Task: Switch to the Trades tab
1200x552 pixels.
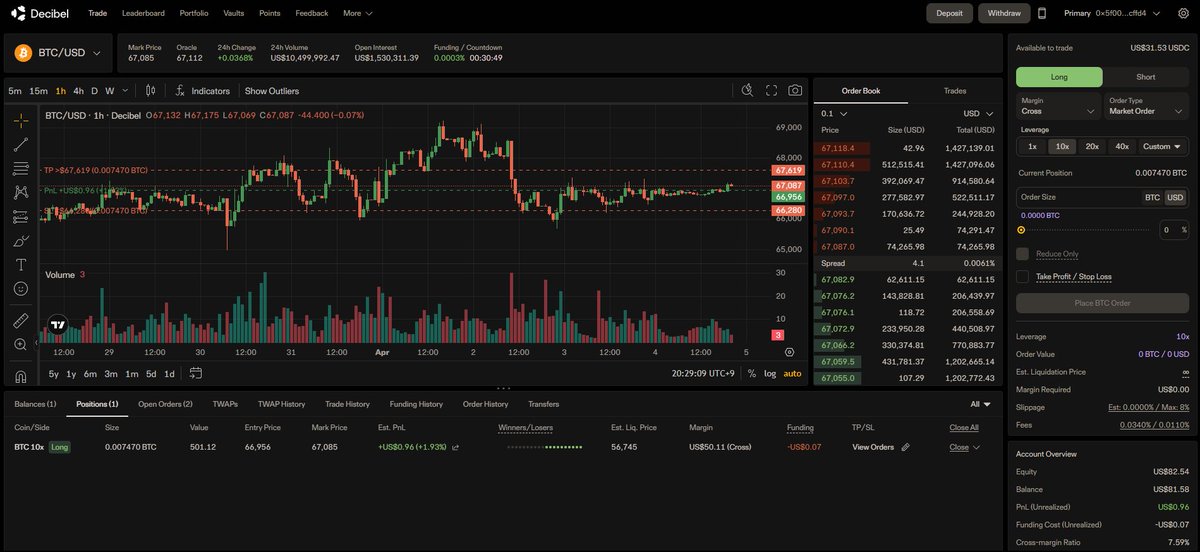Action: pos(955,91)
